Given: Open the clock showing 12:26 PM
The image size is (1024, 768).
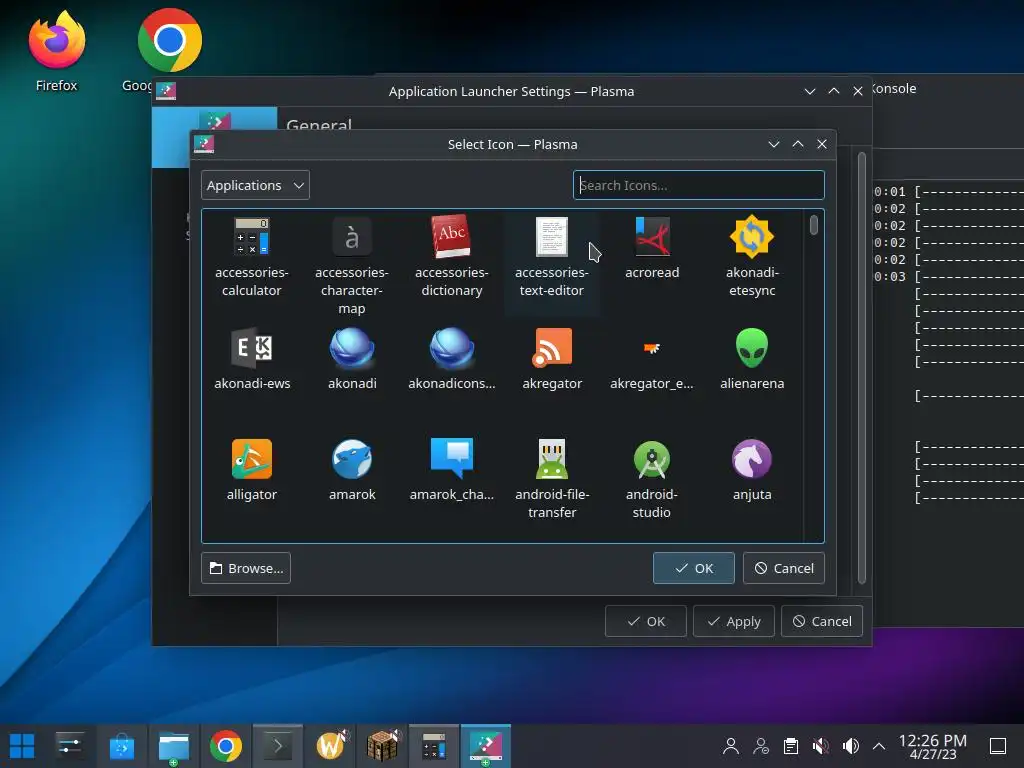Looking at the screenshot, I should (933, 746).
